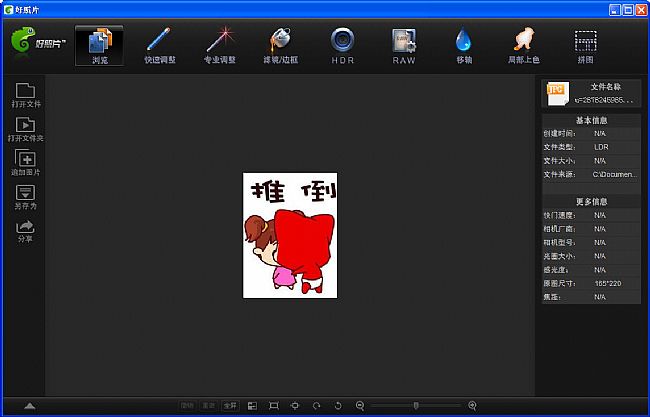Click the zoom in magnifier icon
Screen dimensions: 650x417
tap(472, 405)
